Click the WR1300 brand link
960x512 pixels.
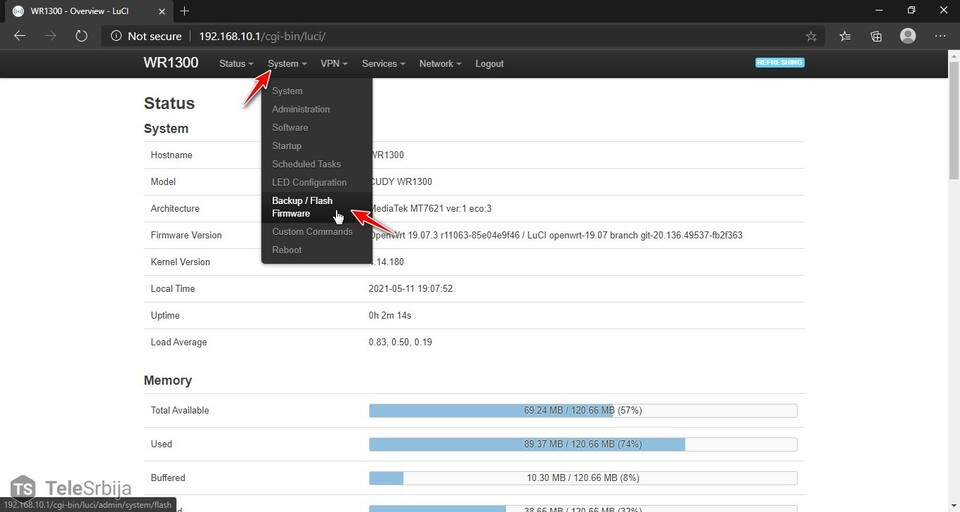(171, 63)
